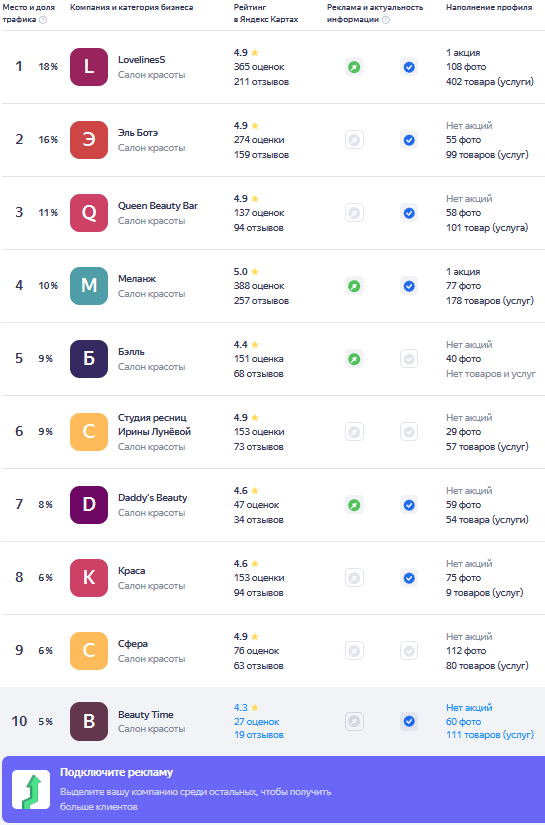The width and height of the screenshot is (545, 825).
Task: Open the Меланж teal logo thumbnail
Action: pyautogui.click(x=89, y=286)
